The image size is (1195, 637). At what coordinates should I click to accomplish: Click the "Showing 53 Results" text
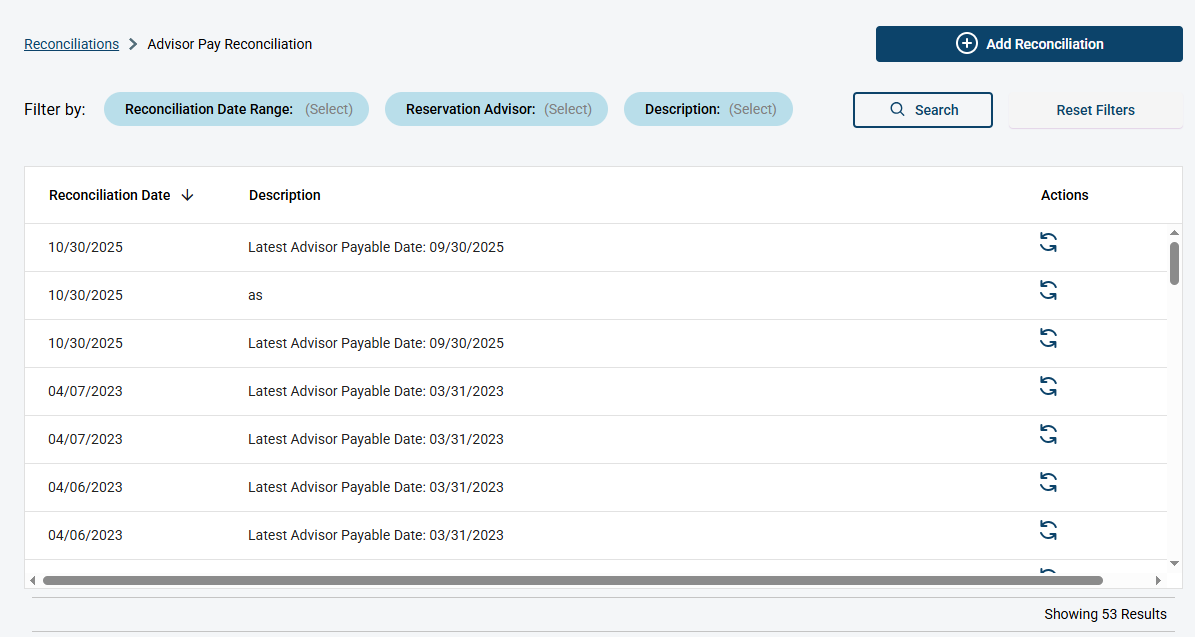pyautogui.click(x=1105, y=614)
